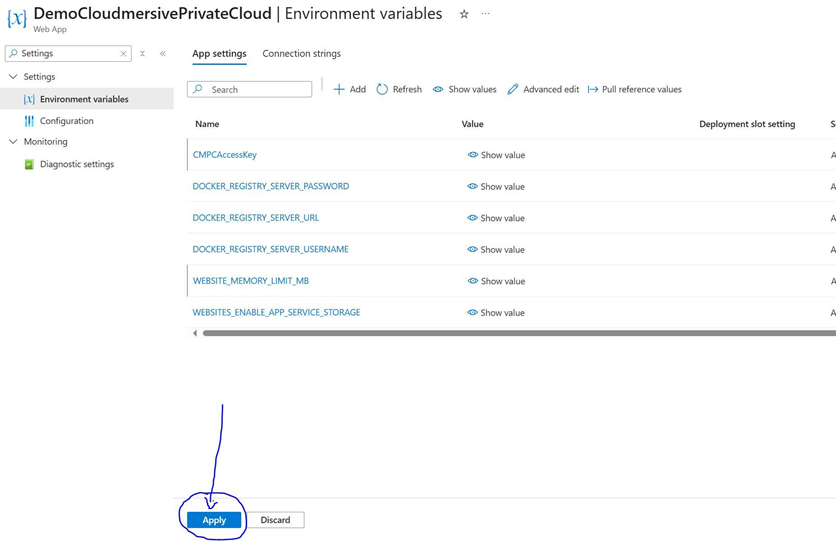836x542 pixels.
Task: Show value for WEBSITES_ENABLE_APP_SERVICE_STORAGE
Action: click(496, 312)
